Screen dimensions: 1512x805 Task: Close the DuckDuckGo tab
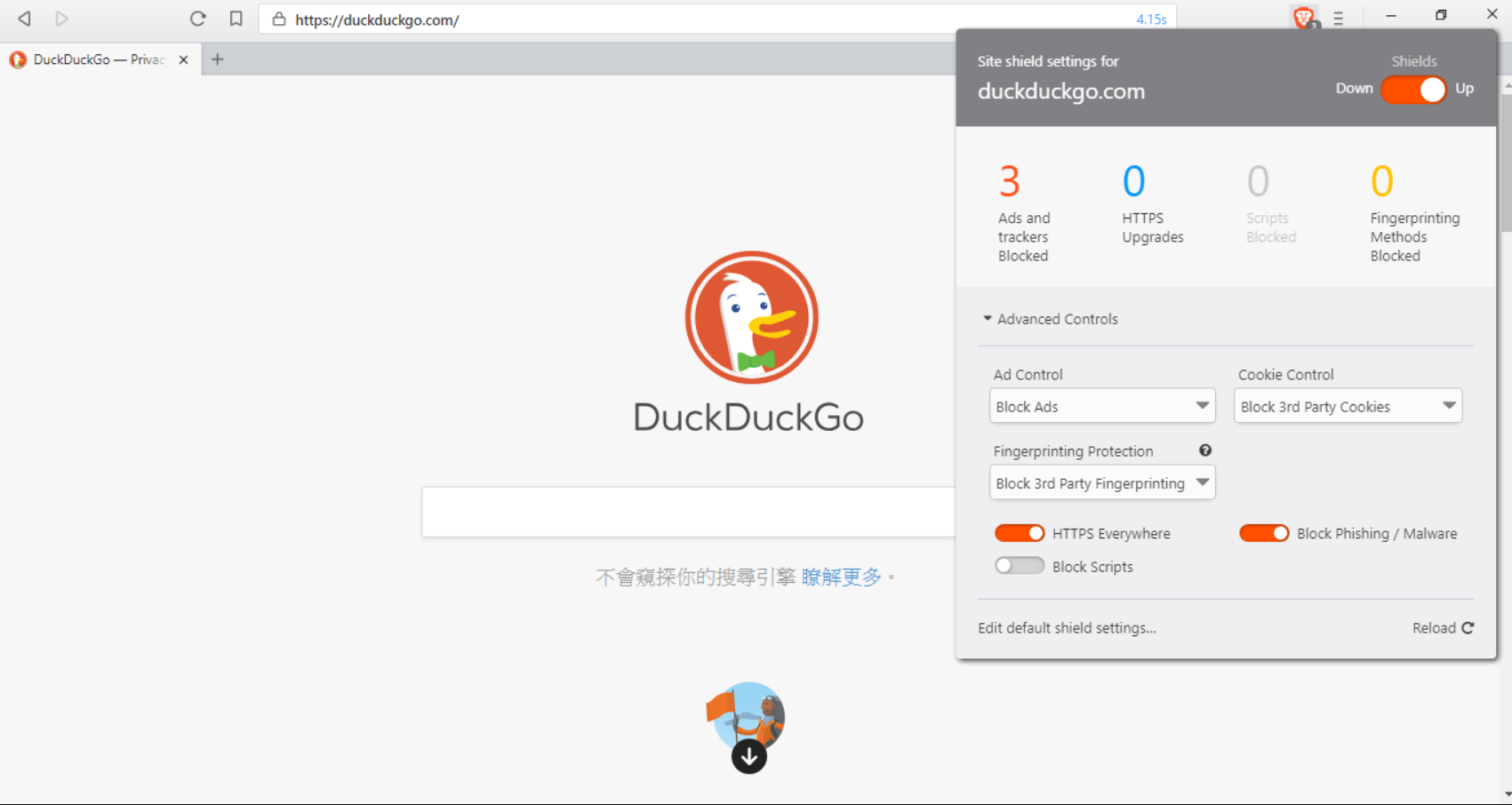(x=183, y=60)
